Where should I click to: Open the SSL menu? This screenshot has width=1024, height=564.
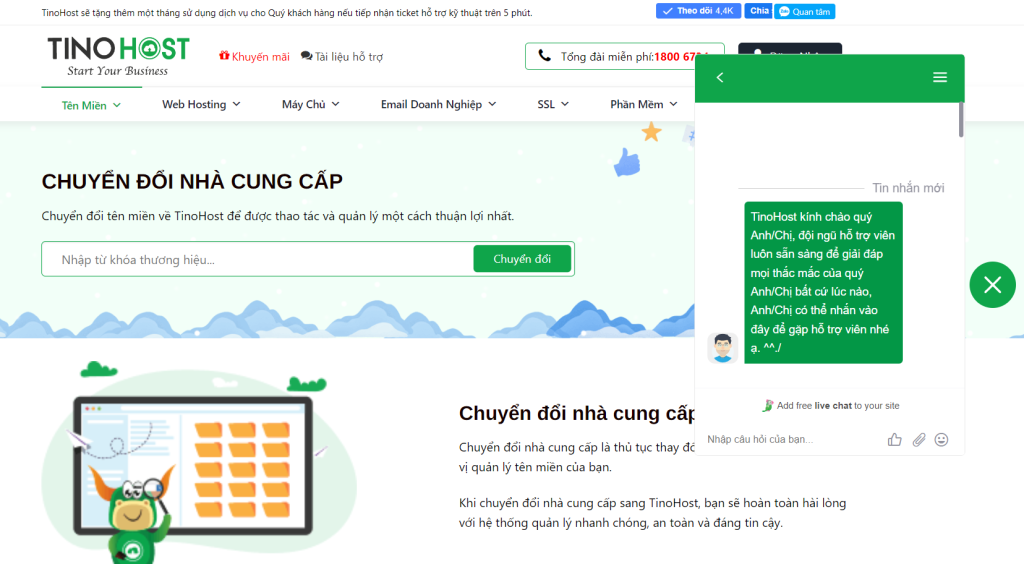[x=553, y=104]
